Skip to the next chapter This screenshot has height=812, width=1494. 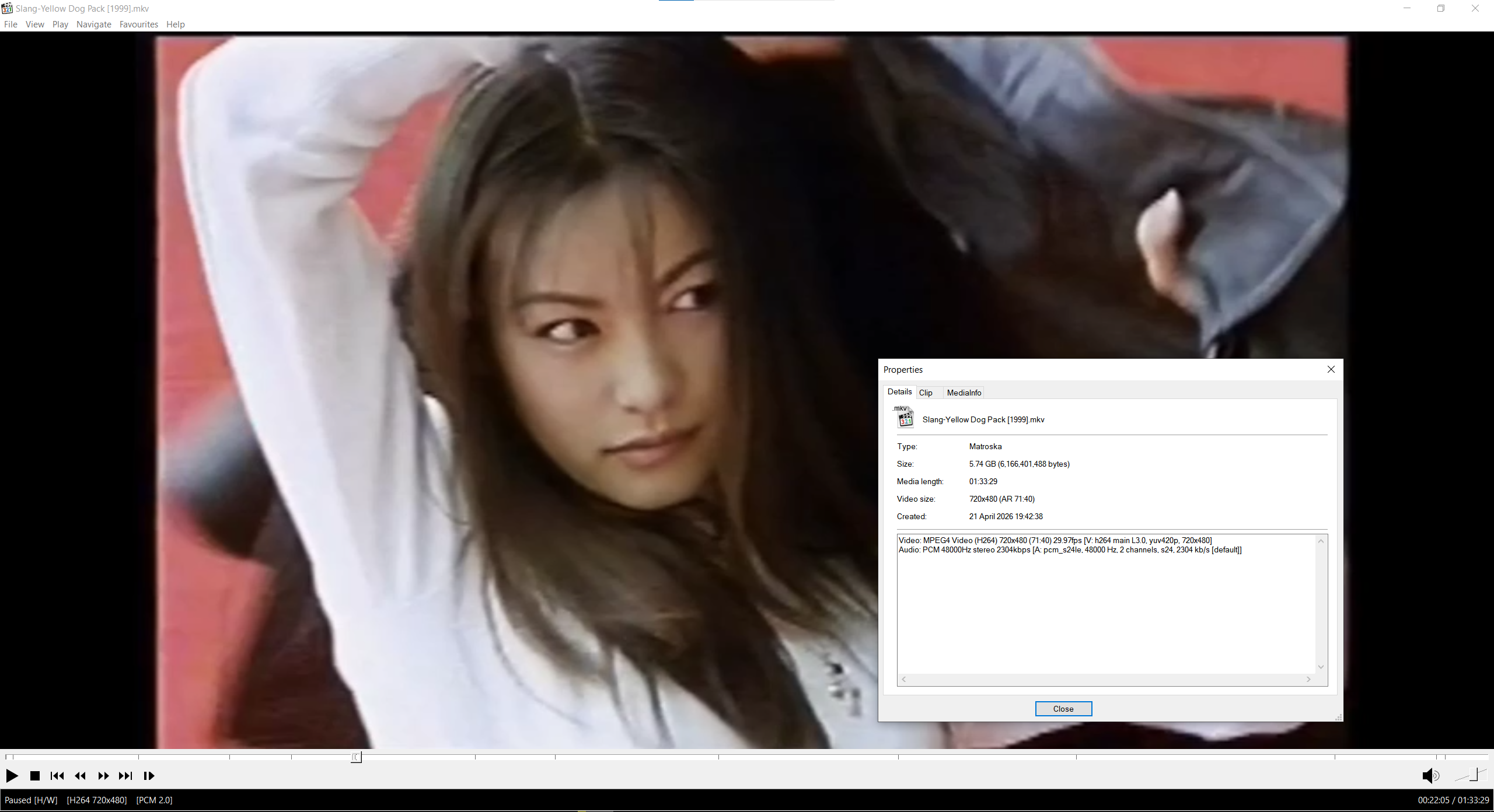tap(125, 776)
